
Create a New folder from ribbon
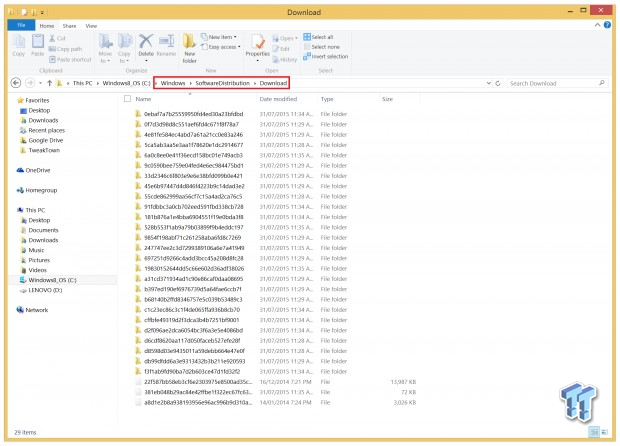(x=189, y=49)
